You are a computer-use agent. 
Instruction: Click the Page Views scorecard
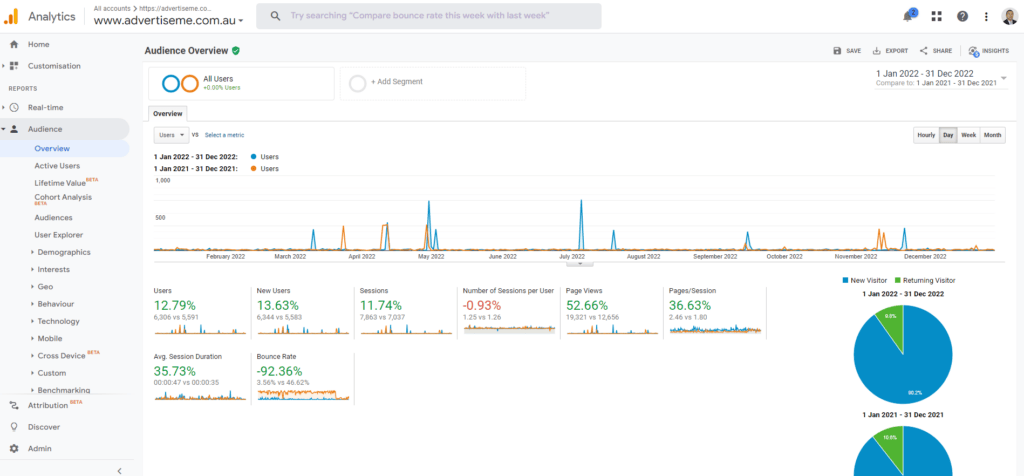pos(612,311)
